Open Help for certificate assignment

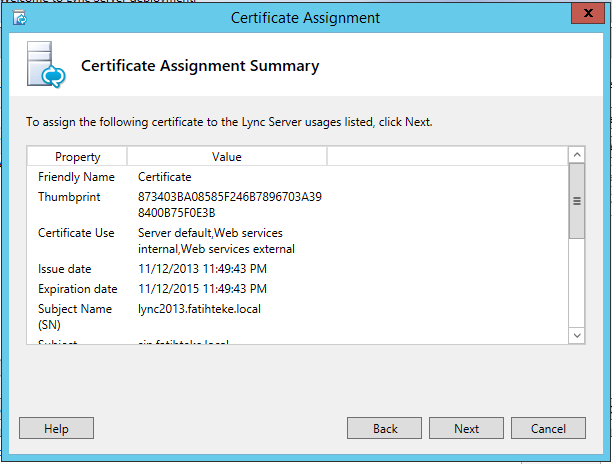(56, 428)
